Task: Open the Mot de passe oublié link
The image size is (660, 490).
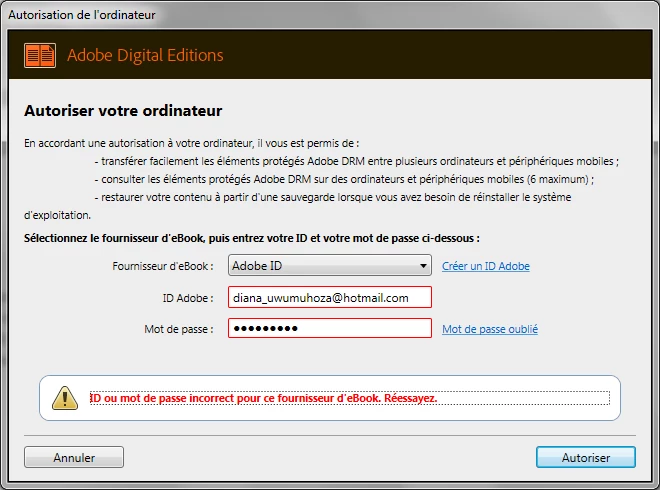Action: click(x=490, y=329)
